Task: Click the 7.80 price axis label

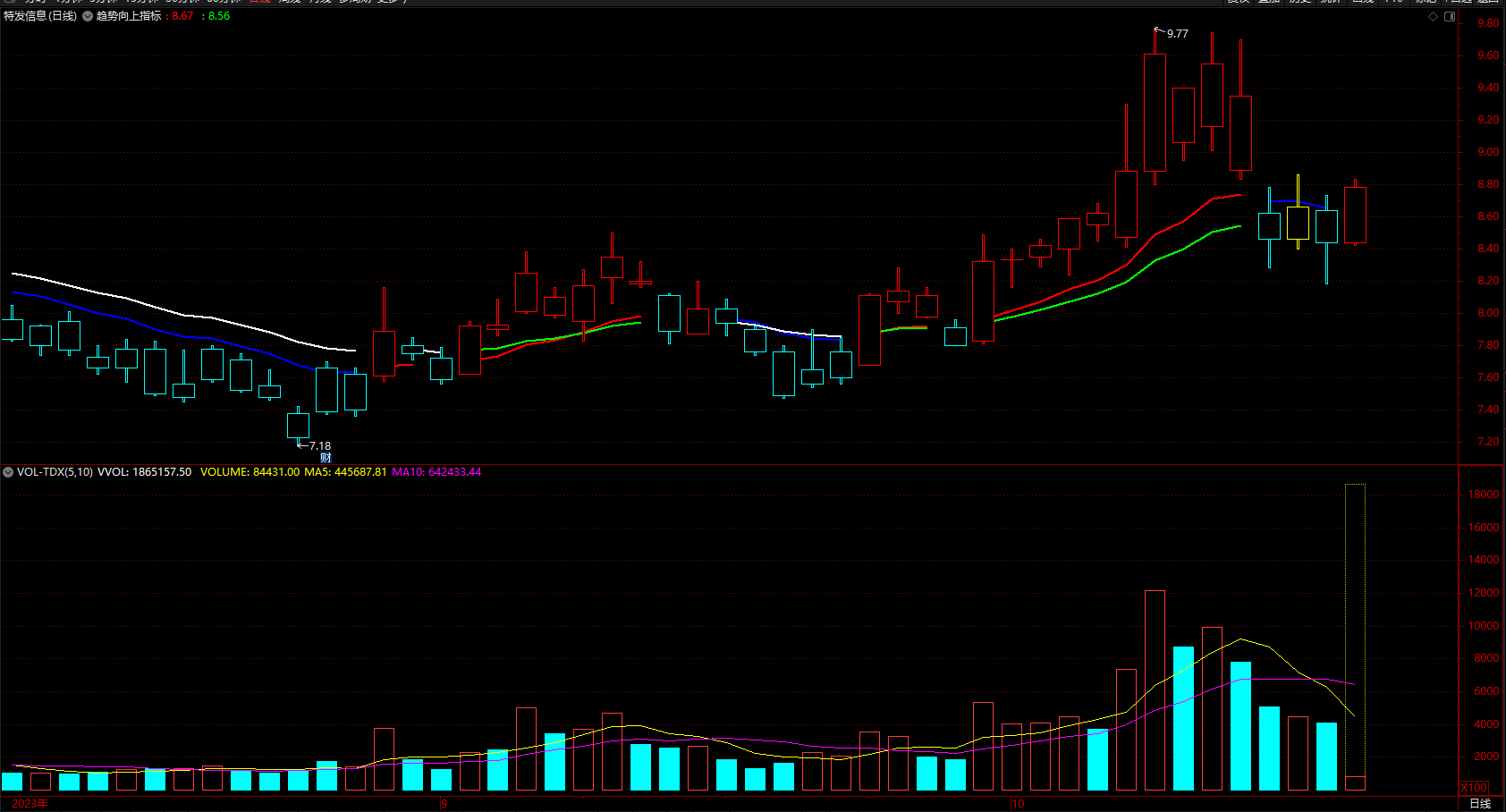Action: click(1488, 345)
